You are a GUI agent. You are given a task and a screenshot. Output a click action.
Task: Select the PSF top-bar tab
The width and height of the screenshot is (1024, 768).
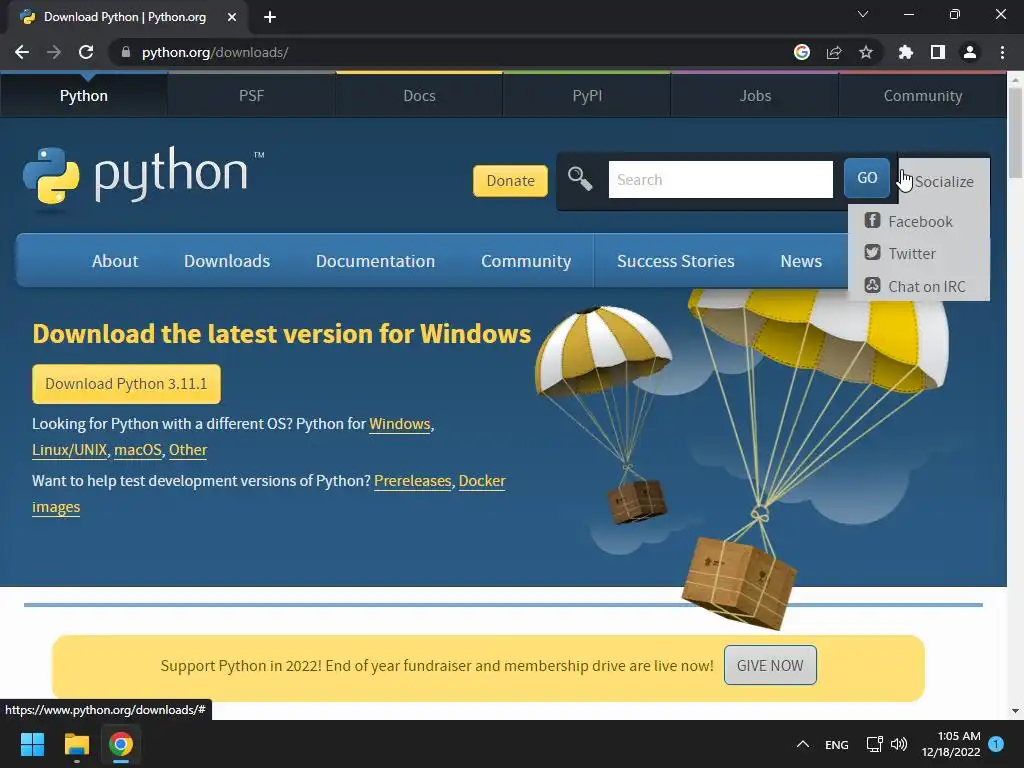tap(251, 95)
